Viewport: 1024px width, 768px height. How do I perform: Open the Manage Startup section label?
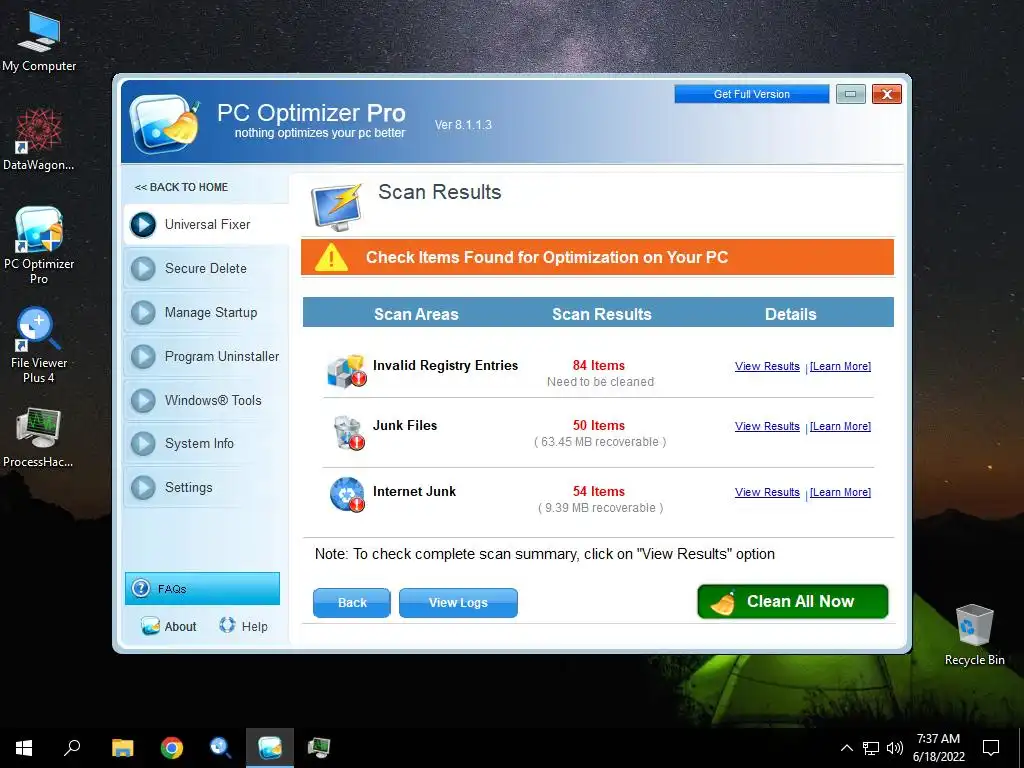point(211,313)
